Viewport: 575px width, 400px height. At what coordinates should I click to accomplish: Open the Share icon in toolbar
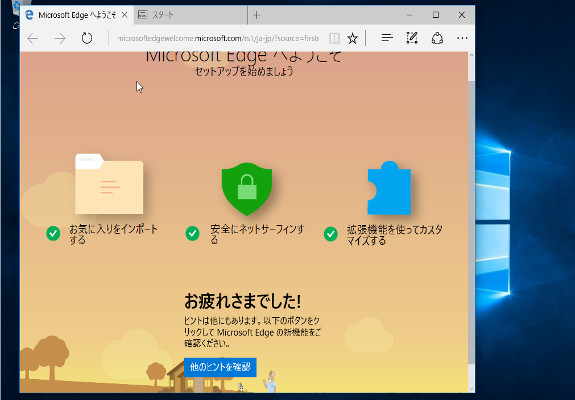437,38
